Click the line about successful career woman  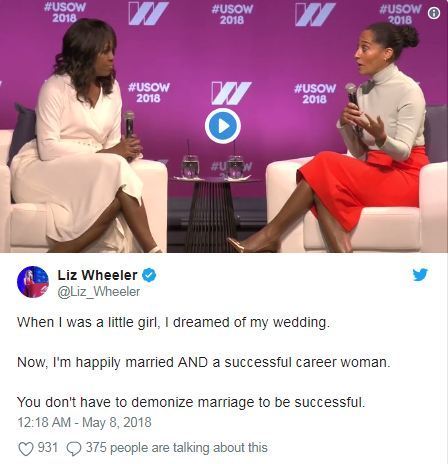(x=204, y=362)
